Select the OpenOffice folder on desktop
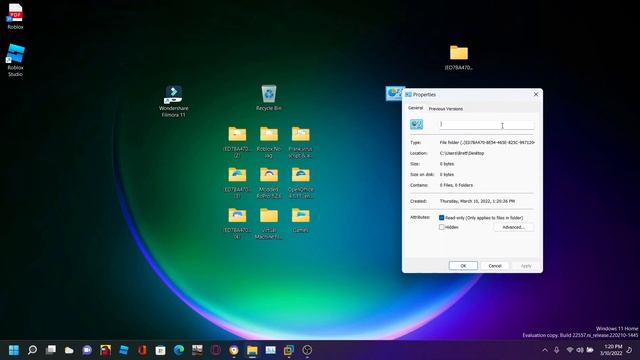 click(300, 183)
